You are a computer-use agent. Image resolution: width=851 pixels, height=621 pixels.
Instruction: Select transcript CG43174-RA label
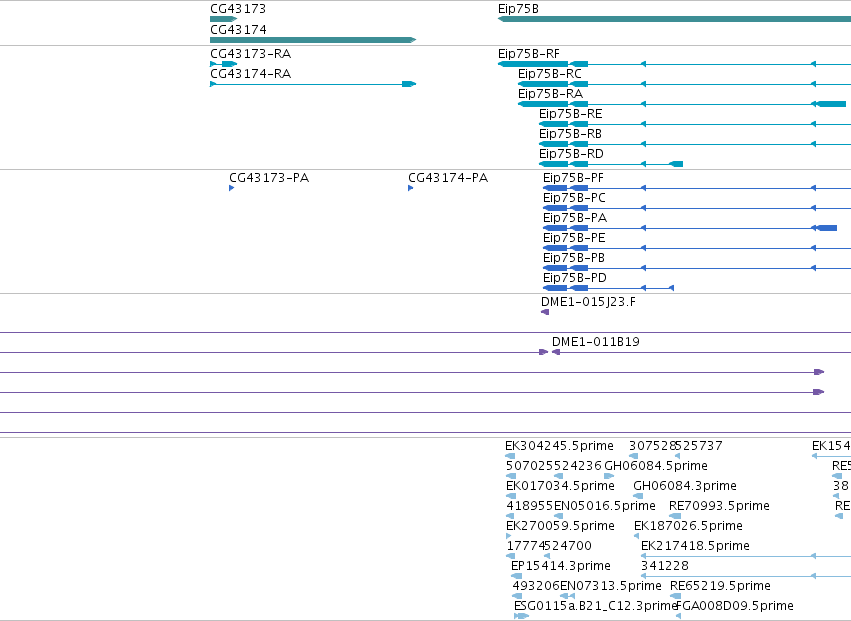coord(251,74)
